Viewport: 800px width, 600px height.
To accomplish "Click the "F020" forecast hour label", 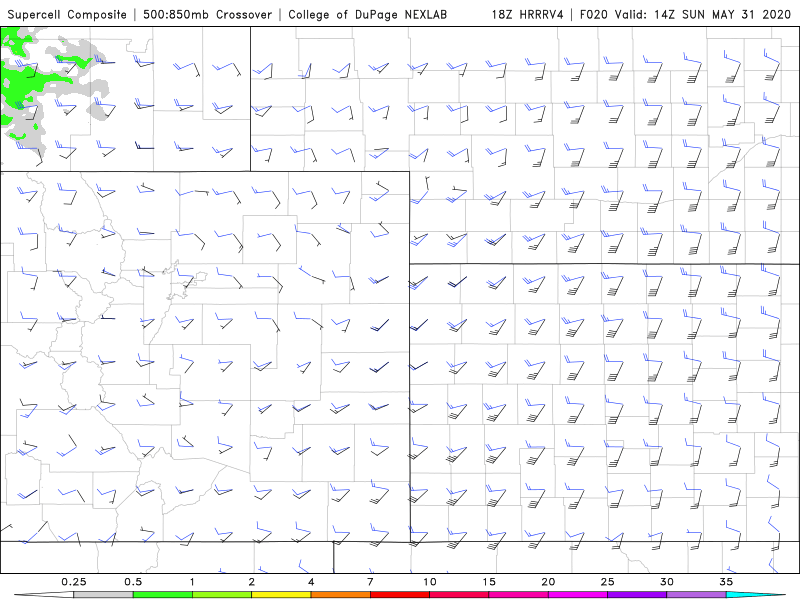I will click(593, 15).
